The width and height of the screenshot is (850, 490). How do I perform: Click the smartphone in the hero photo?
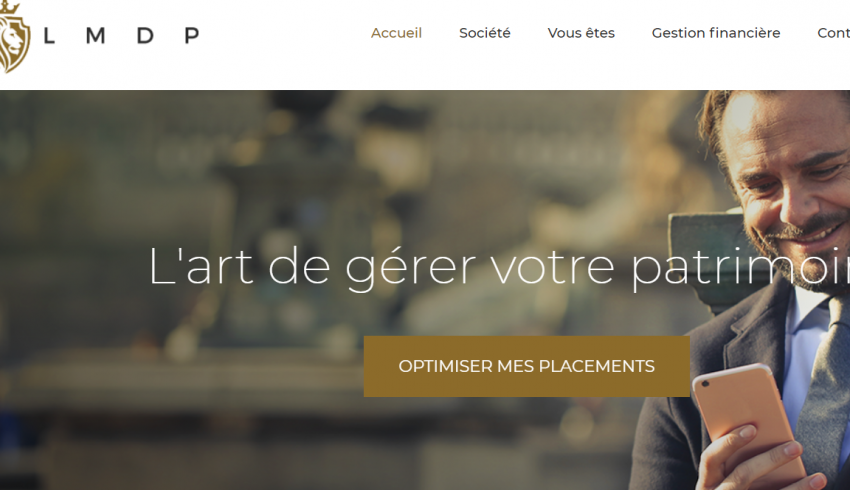pyautogui.click(x=748, y=423)
